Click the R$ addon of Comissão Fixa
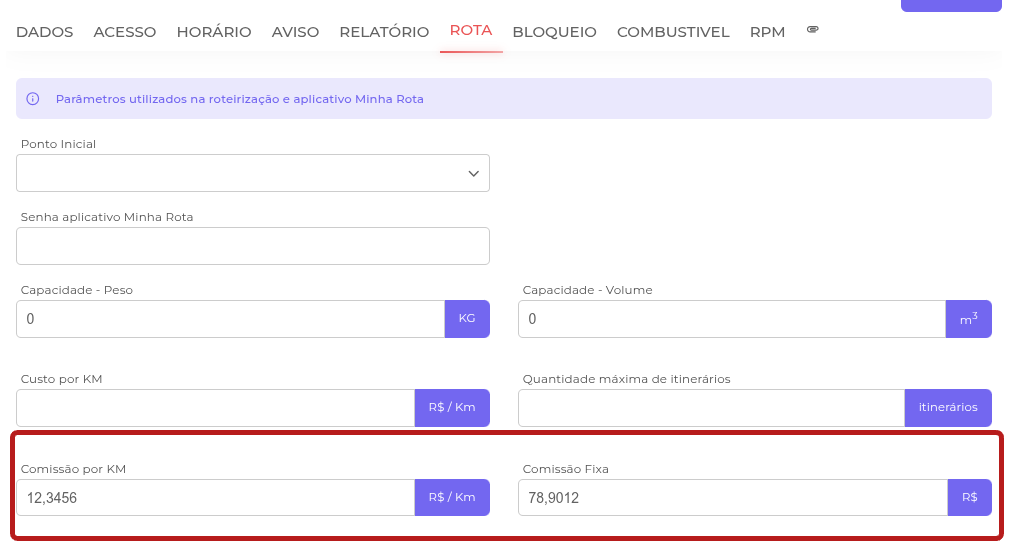 coord(970,498)
